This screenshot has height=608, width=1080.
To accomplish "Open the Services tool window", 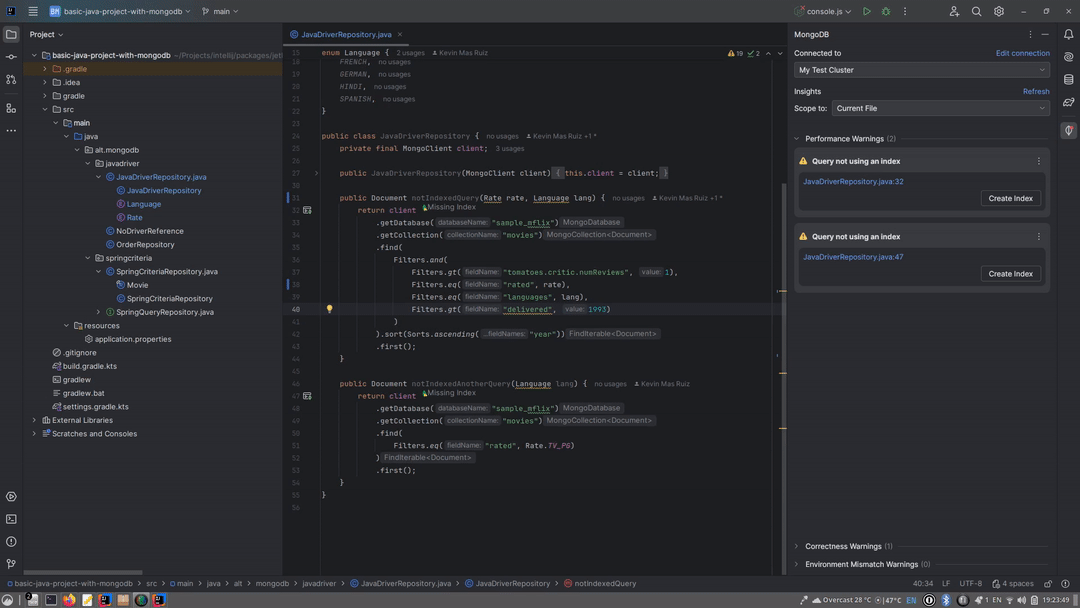I will pos(11,496).
